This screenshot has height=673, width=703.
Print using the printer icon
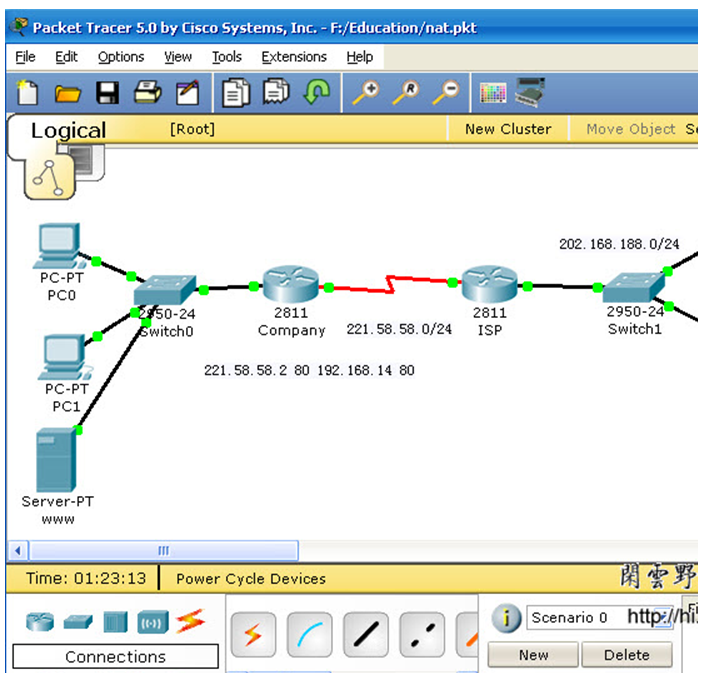[148, 92]
